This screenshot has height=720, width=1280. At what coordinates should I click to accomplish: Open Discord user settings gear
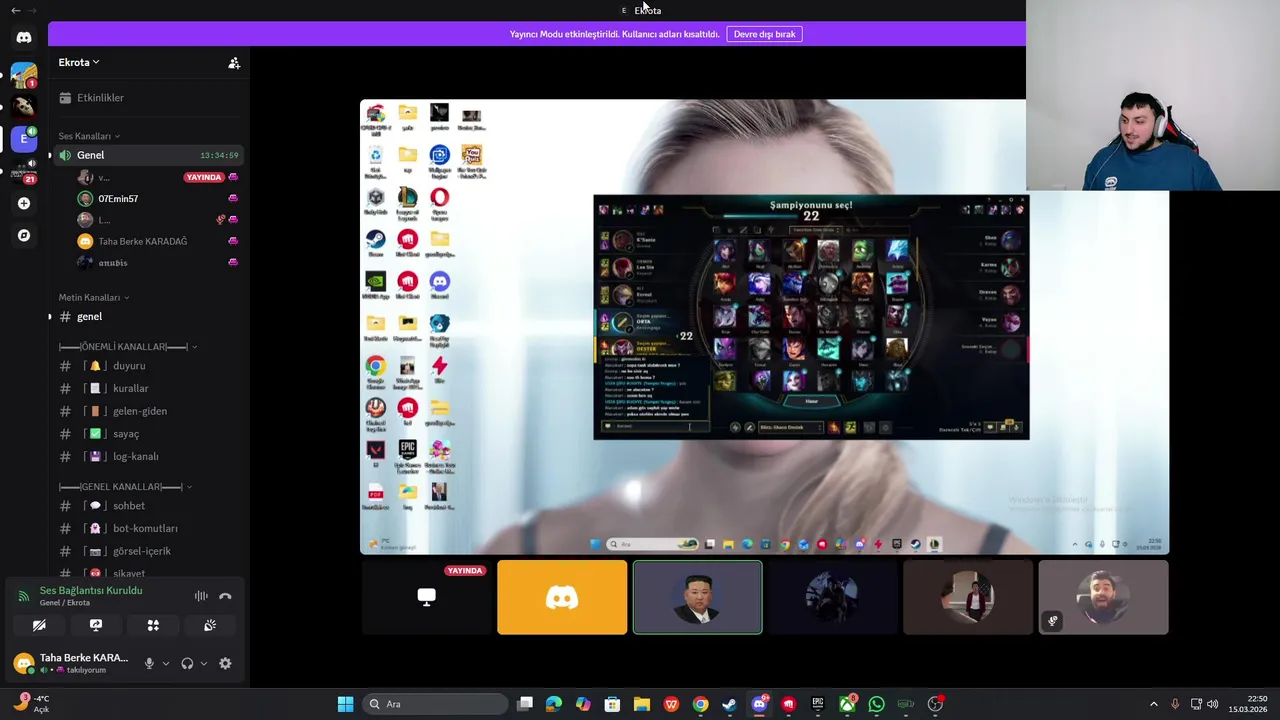[x=225, y=663]
